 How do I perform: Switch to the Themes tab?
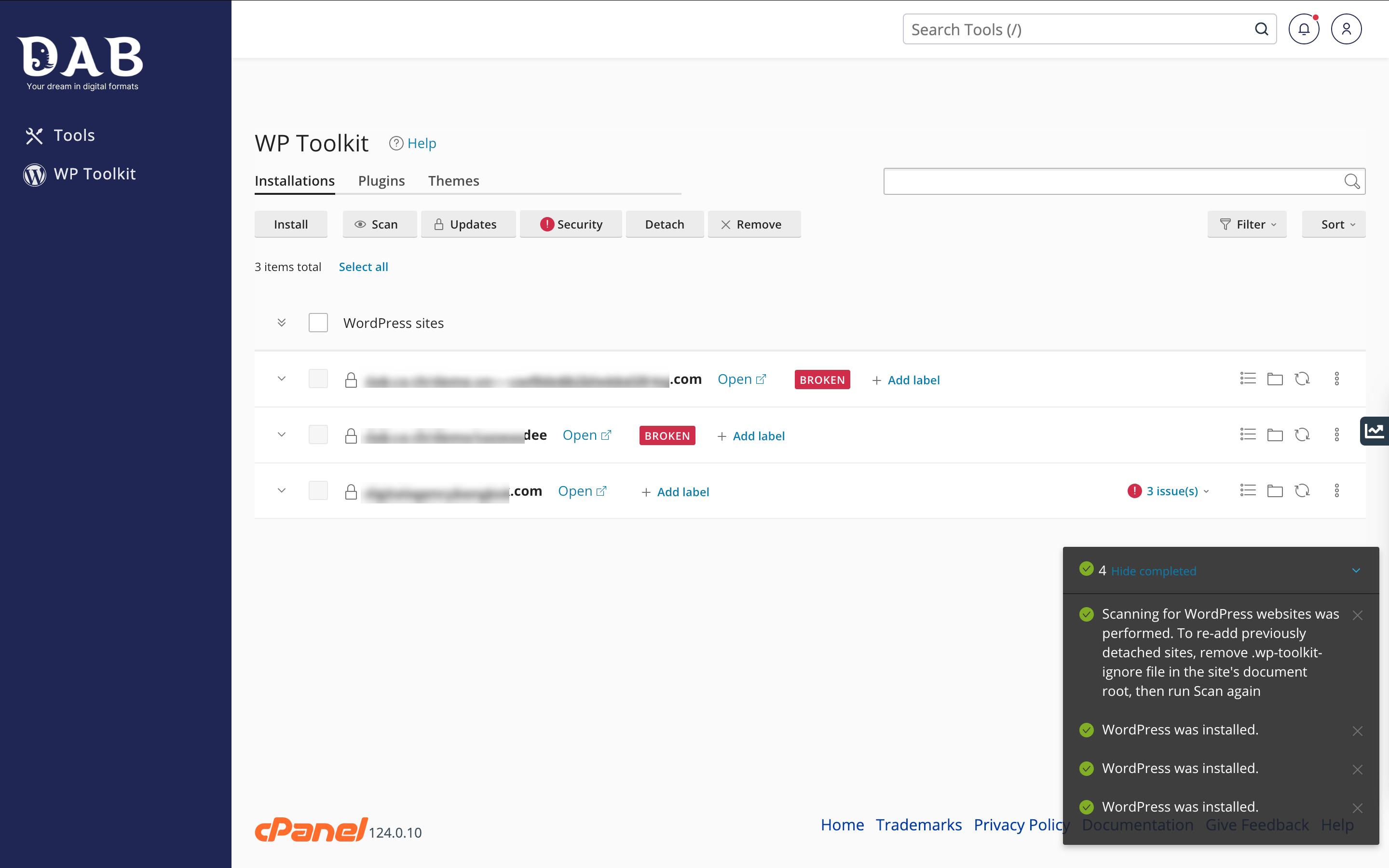[453, 181]
